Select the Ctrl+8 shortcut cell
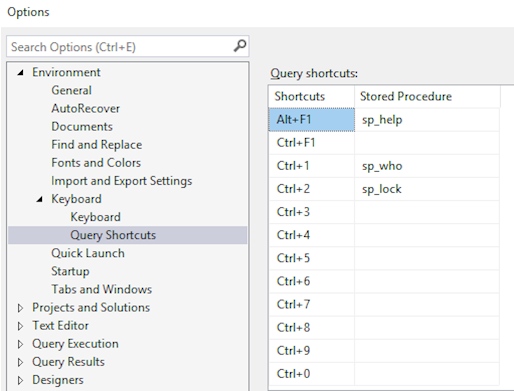 click(x=312, y=327)
